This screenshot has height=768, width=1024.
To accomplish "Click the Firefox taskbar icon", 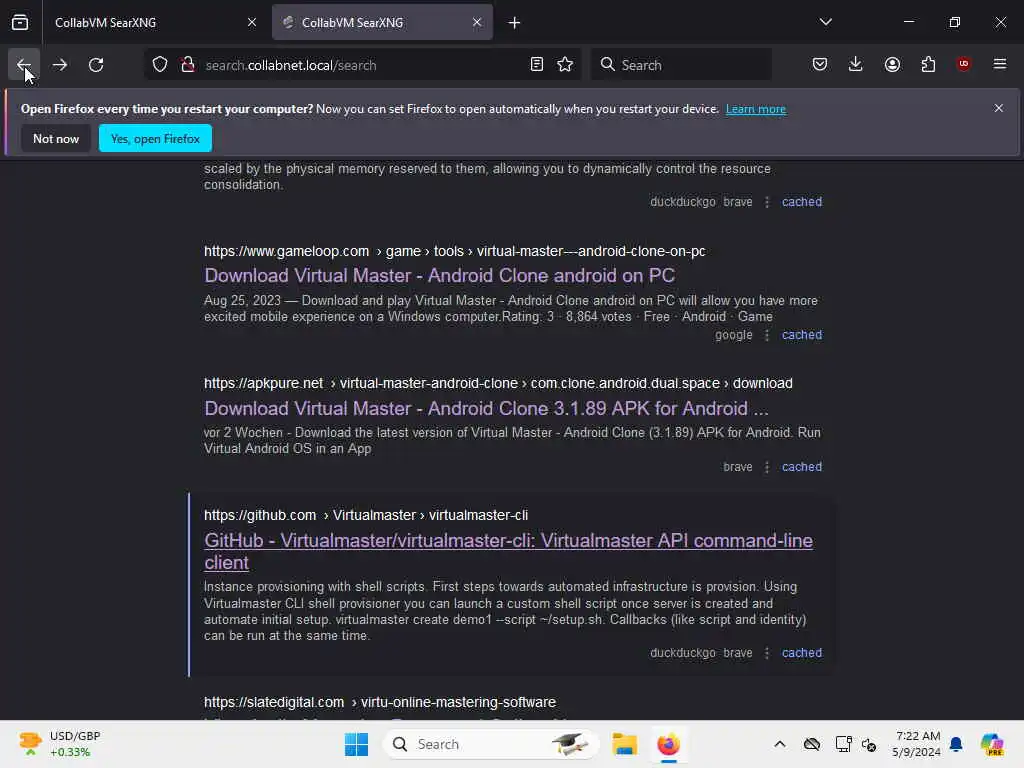I will pos(669,744).
